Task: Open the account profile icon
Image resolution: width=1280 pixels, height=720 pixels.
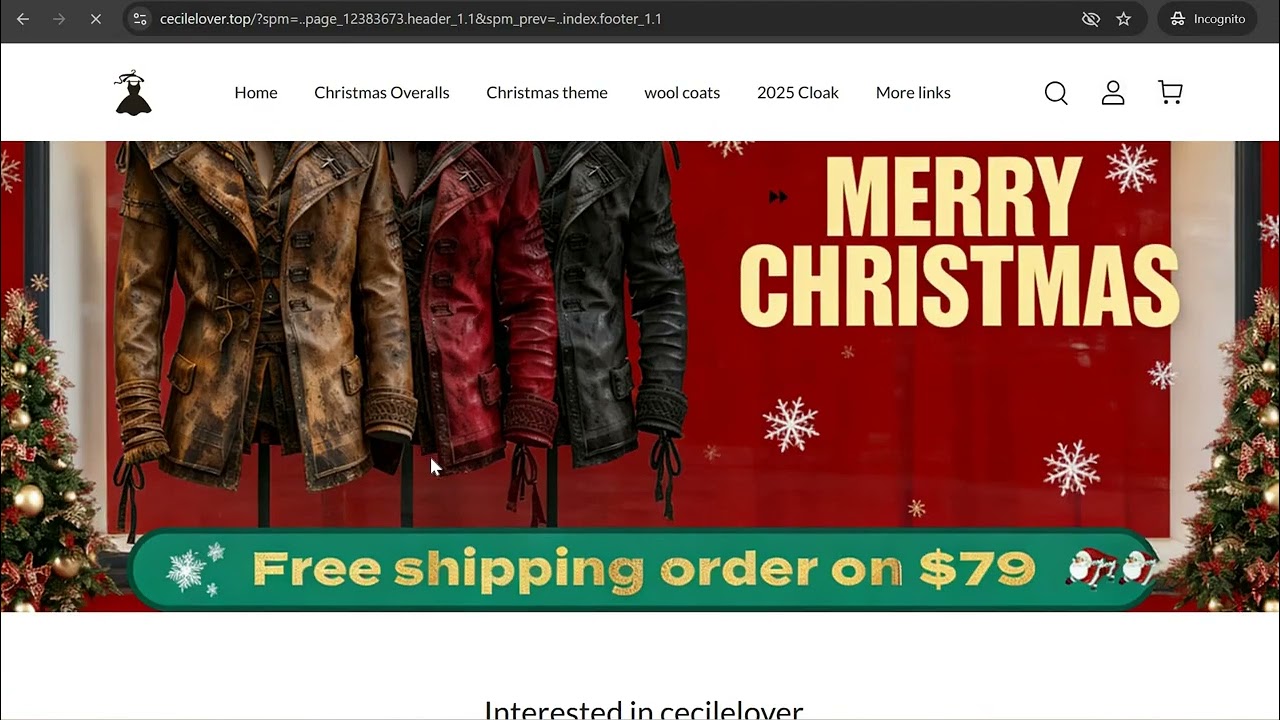Action: [x=1113, y=93]
